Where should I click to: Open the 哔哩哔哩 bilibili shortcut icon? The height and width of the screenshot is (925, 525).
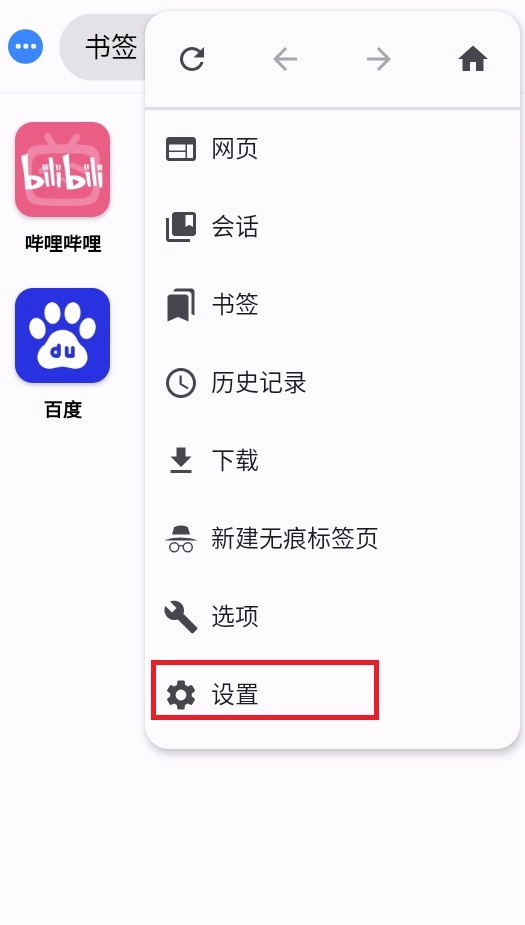tap(63, 169)
